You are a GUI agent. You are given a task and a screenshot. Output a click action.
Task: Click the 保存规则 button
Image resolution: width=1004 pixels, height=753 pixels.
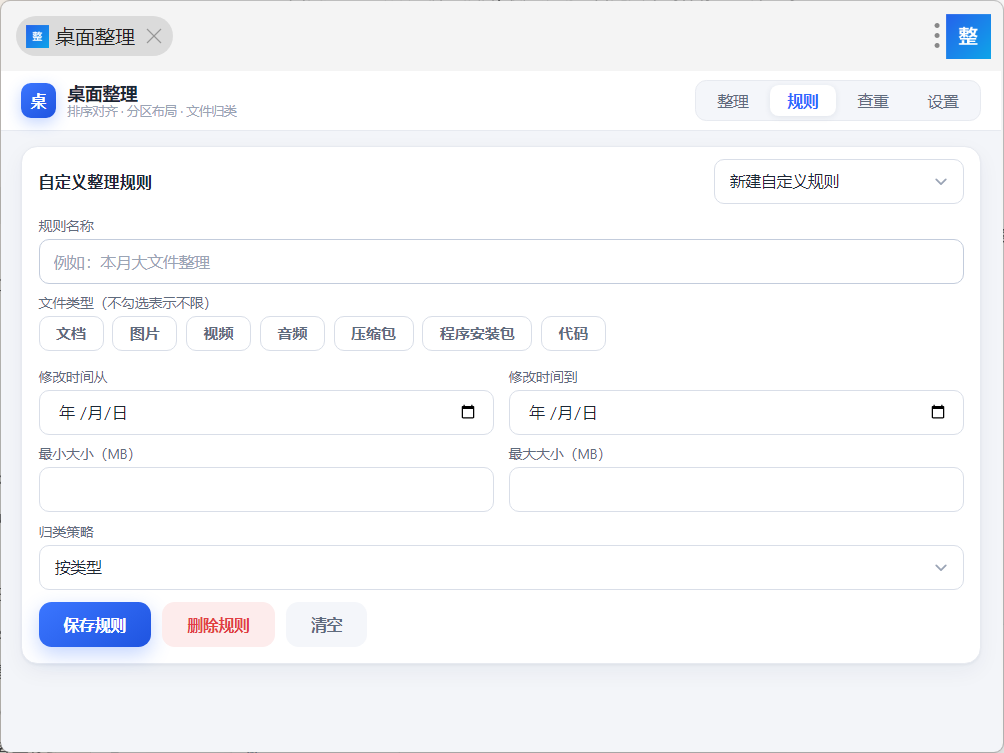pyautogui.click(x=95, y=625)
